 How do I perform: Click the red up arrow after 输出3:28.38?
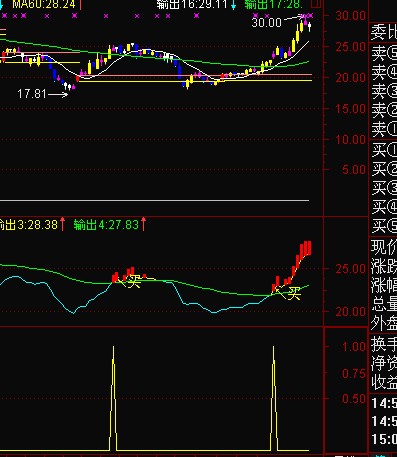point(63,224)
